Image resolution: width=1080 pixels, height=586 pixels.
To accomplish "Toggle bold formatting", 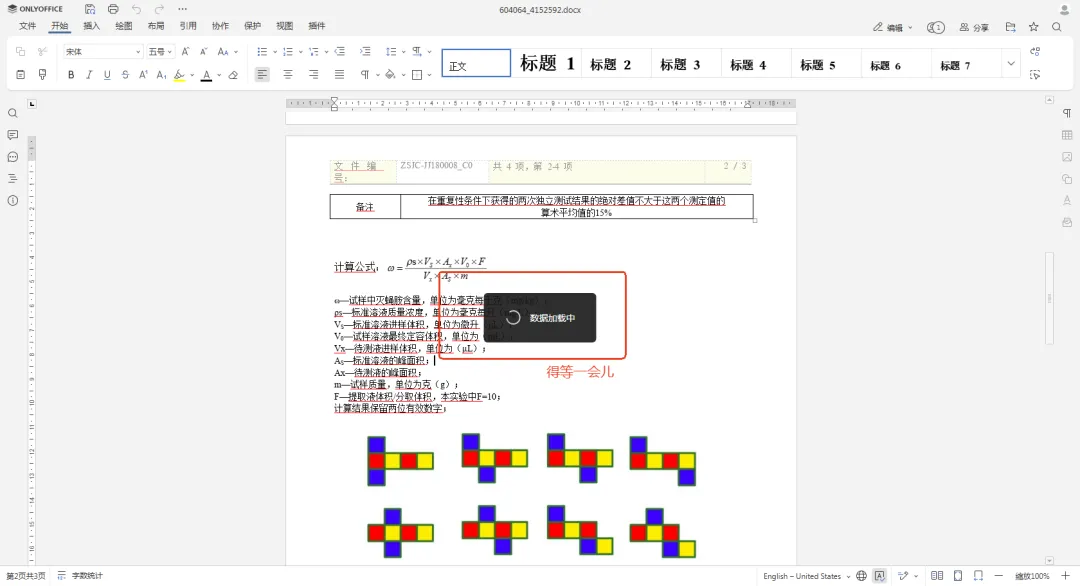I will tap(71, 74).
